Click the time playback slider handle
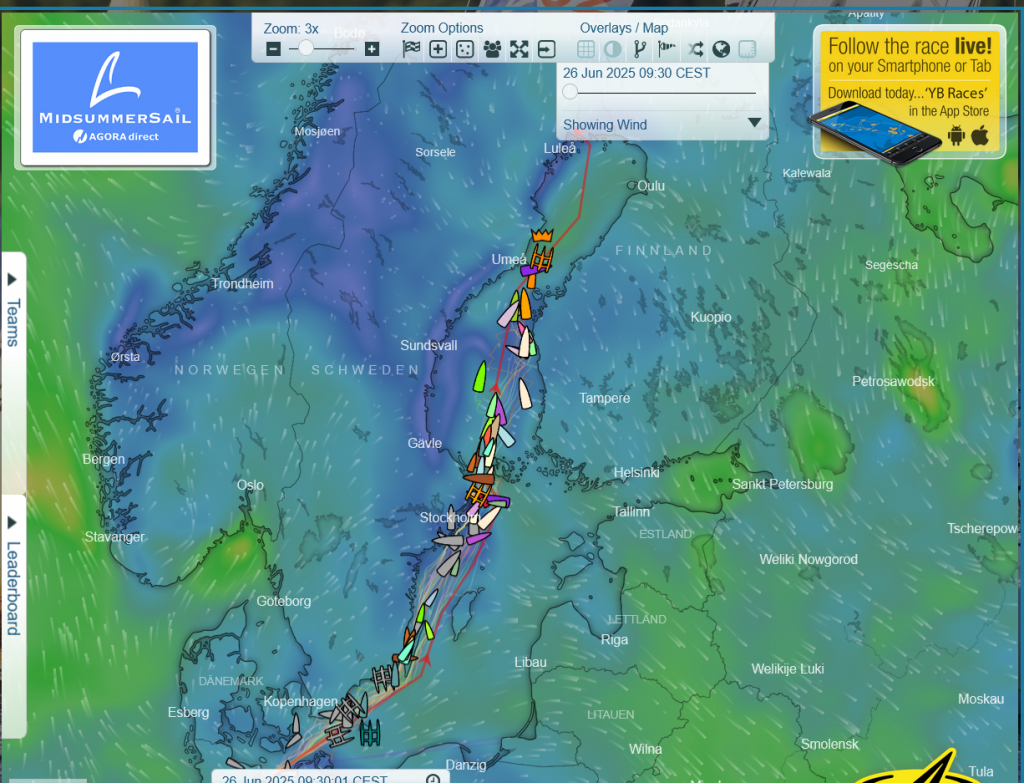 [570, 92]
